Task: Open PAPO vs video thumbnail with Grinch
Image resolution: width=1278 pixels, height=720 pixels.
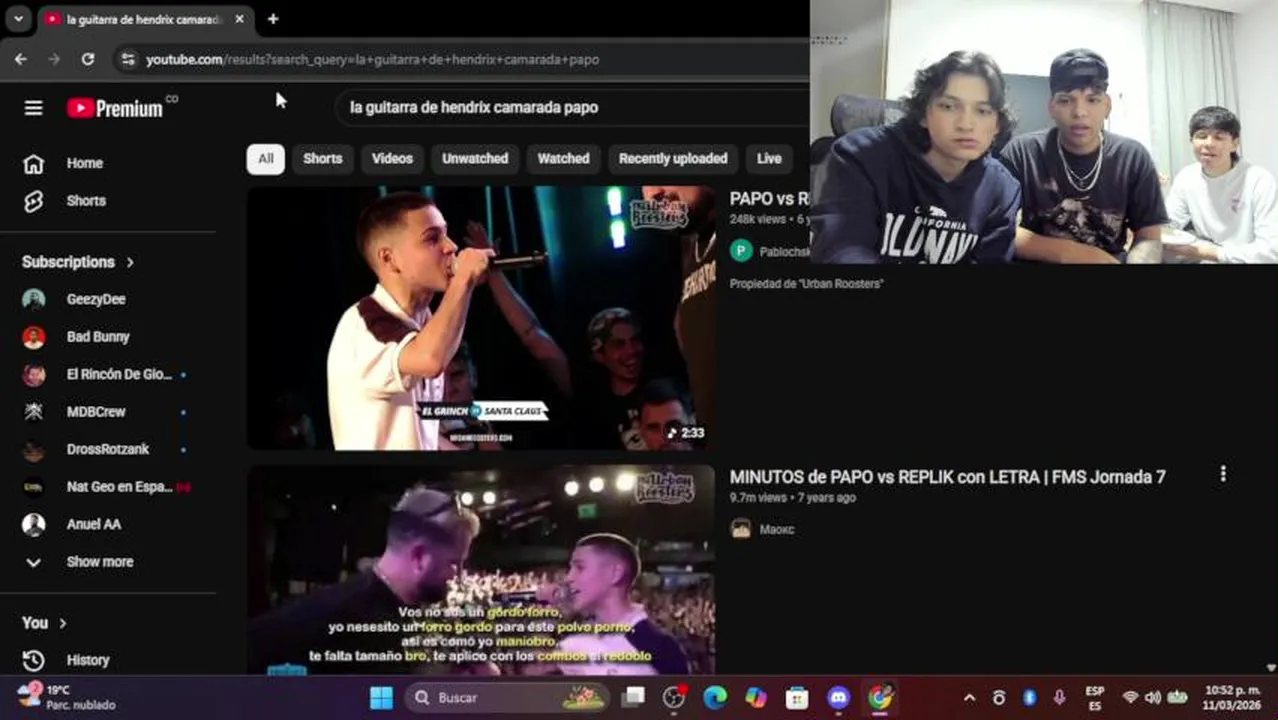Action: 481,318
